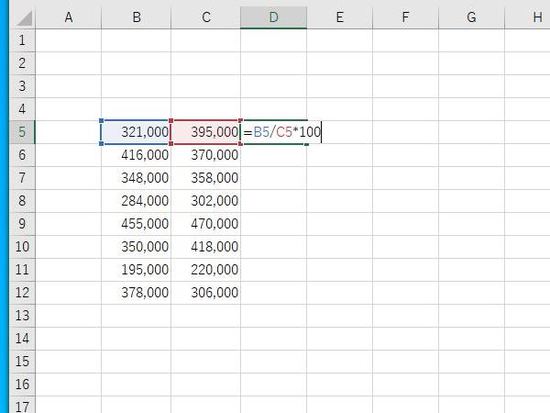Select column G header
Image resolution: width=550 pixels, height=413 pixels.
(471, 17)
